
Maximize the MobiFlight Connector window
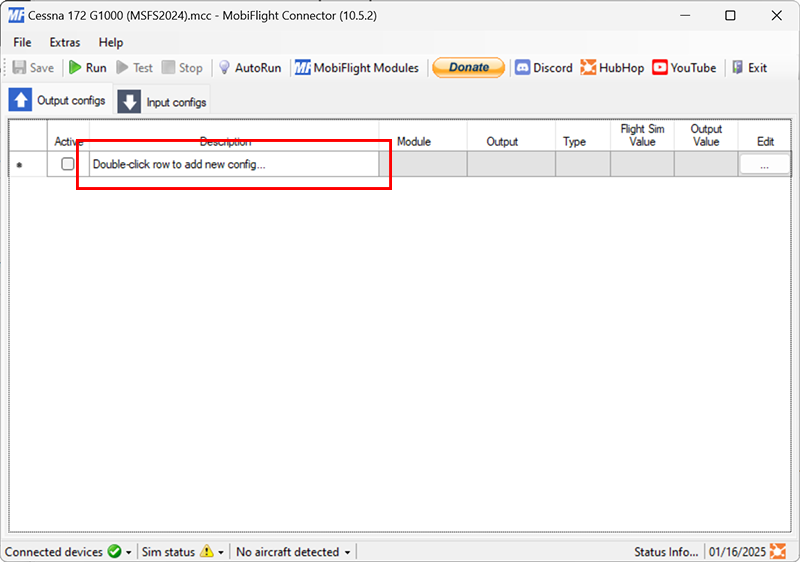pyautogui.click(x=730, y=15)
